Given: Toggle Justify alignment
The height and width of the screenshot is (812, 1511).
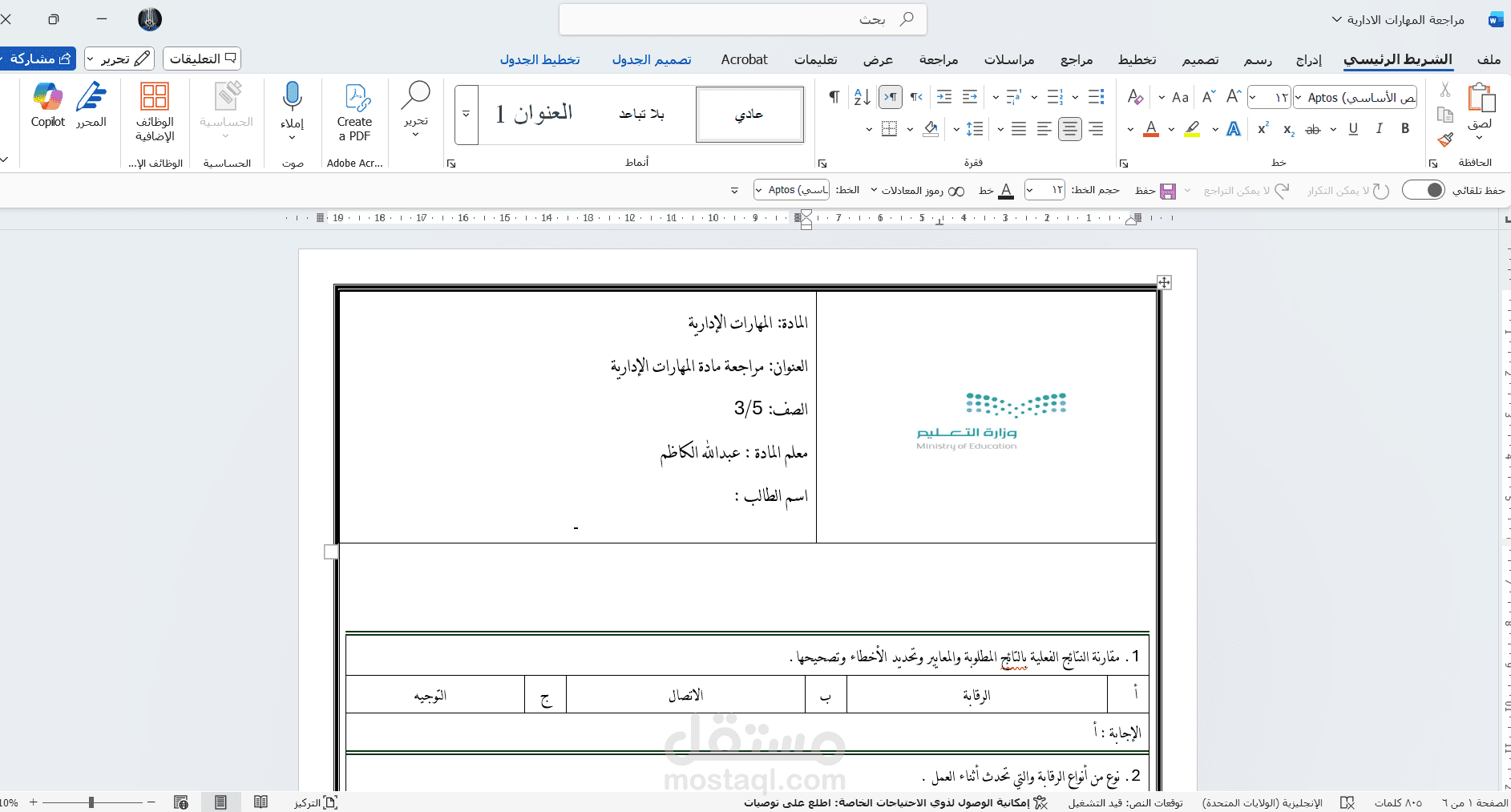Looking at the screenshot, I should pos(1019,129).
